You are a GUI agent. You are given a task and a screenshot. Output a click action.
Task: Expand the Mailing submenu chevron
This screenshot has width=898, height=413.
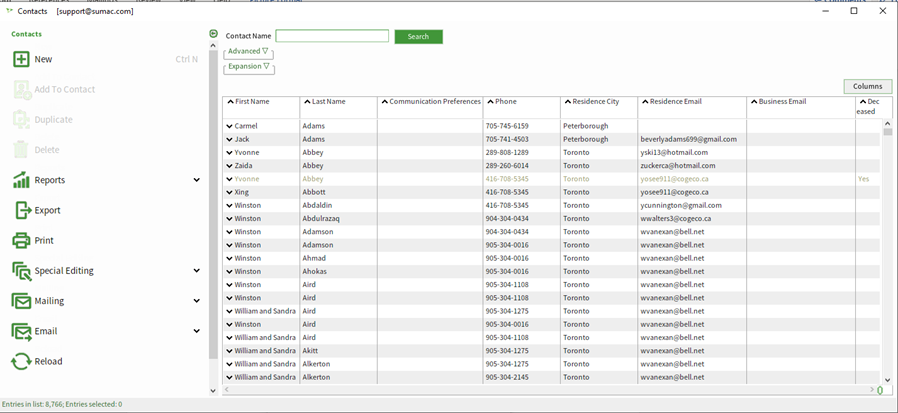point(196,301)
